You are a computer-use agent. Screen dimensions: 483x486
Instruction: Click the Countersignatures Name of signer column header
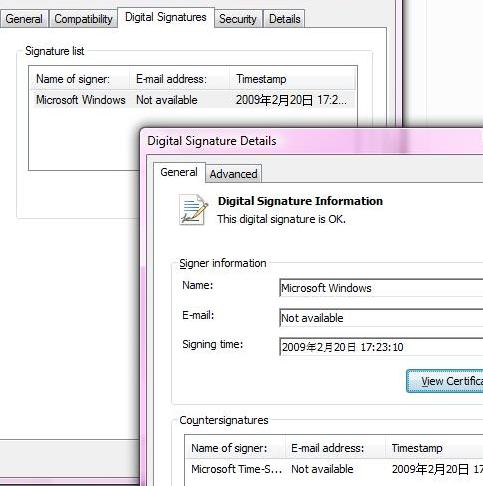click(235, 448)
